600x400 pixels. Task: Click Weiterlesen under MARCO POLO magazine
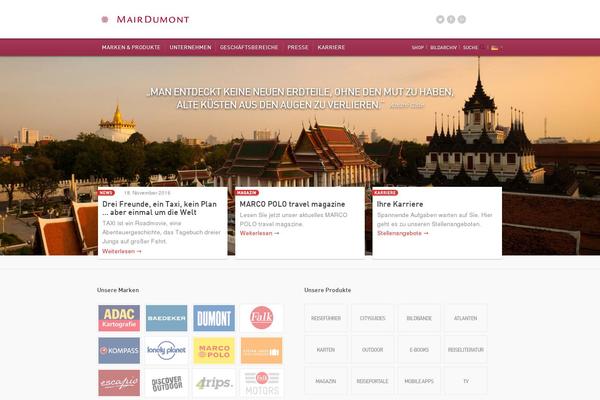click(259, 233)
